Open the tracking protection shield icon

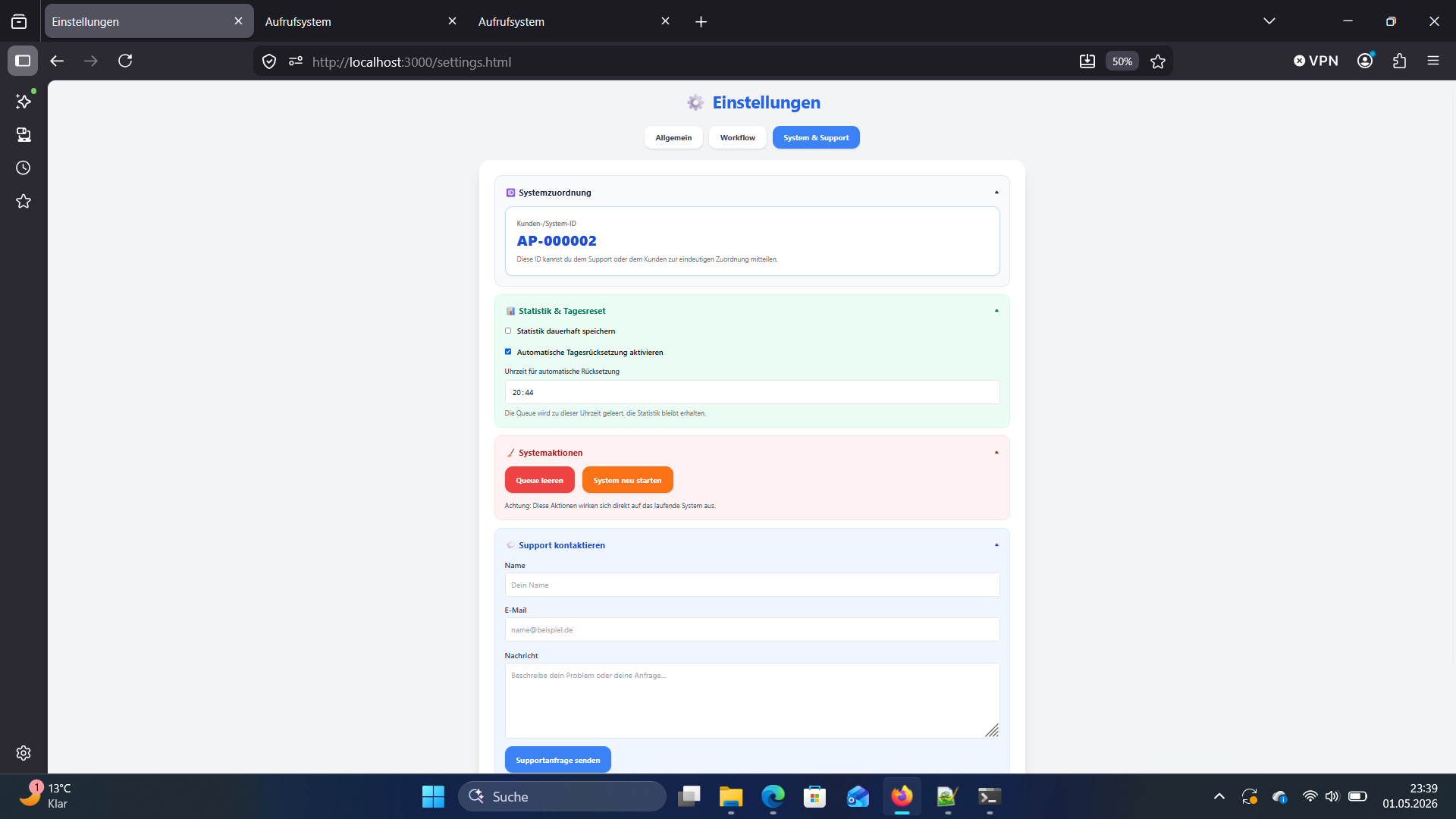(269, 61)
